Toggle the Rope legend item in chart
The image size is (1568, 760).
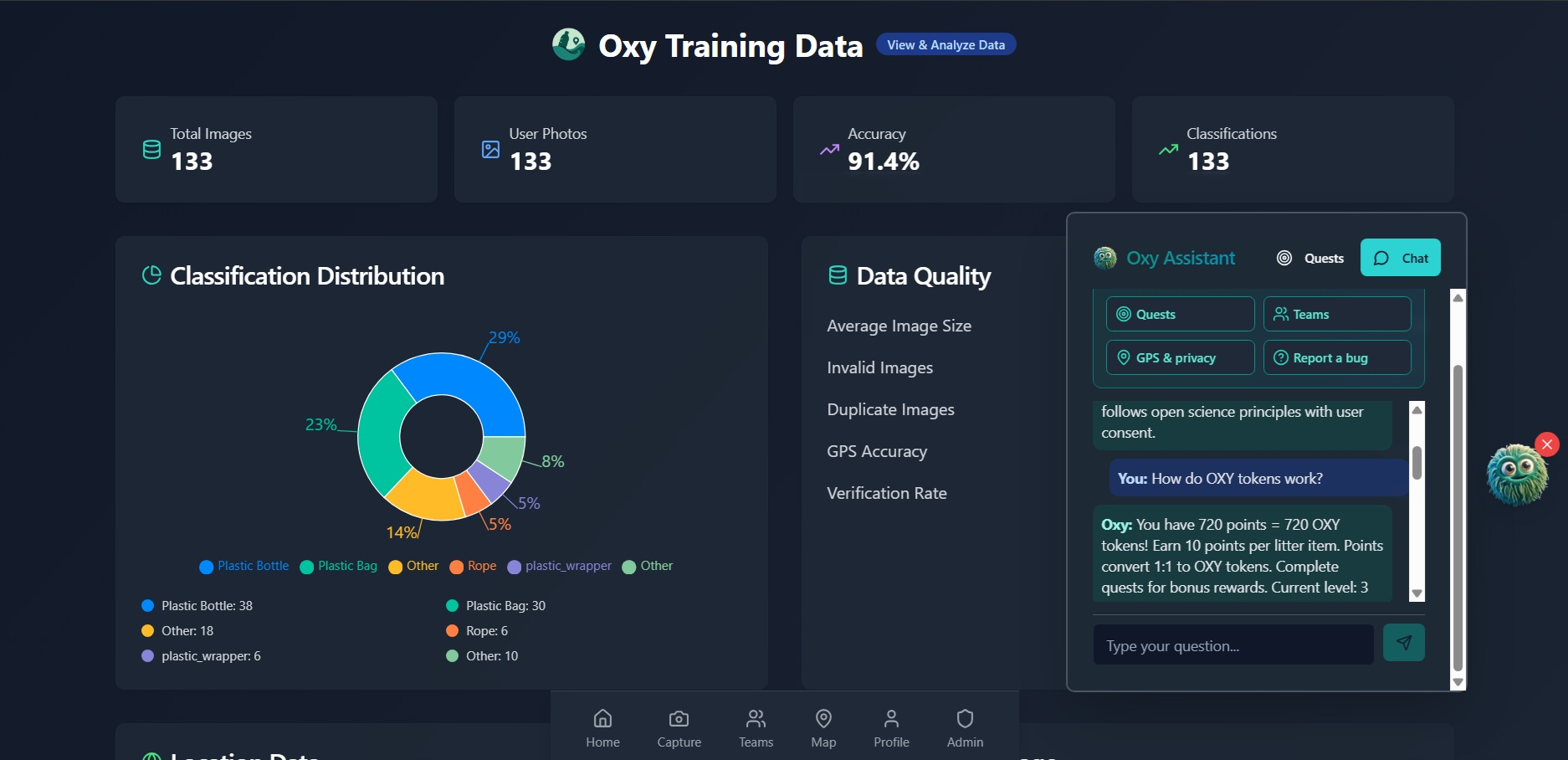point(473,566)
